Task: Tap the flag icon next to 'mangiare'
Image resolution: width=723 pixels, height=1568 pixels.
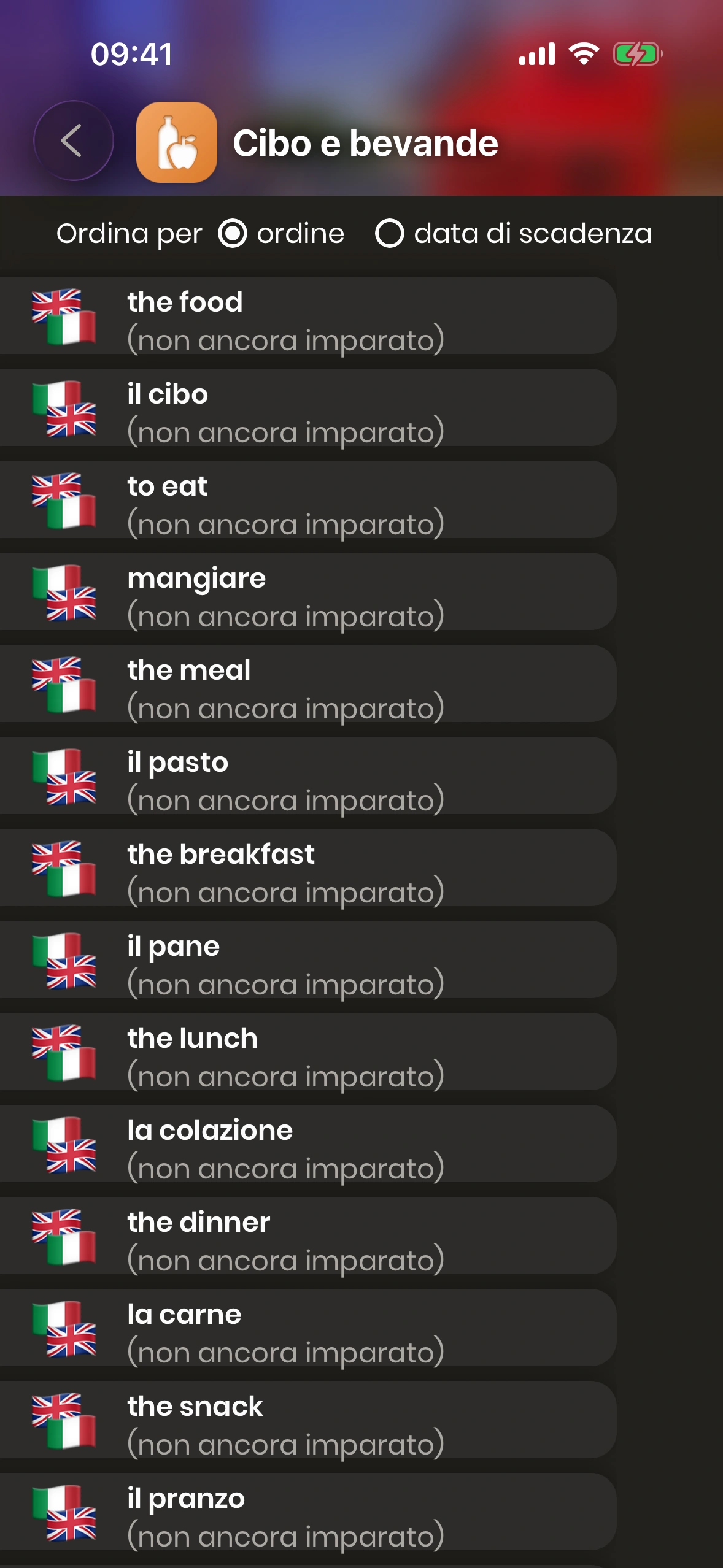Action: 64,593
